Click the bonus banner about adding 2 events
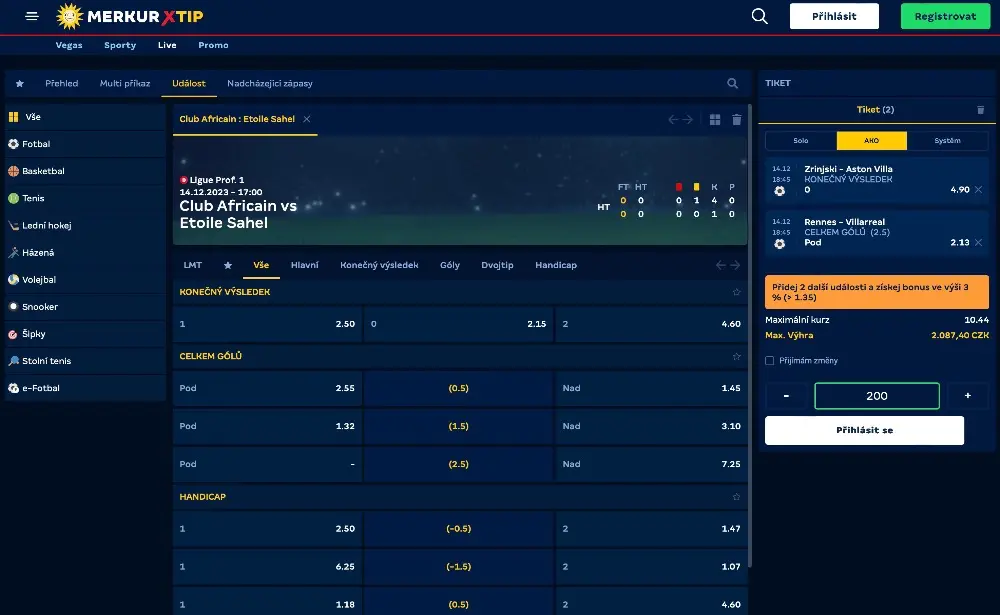This screenshot has height=615, width=1000. tap(877, 292)
